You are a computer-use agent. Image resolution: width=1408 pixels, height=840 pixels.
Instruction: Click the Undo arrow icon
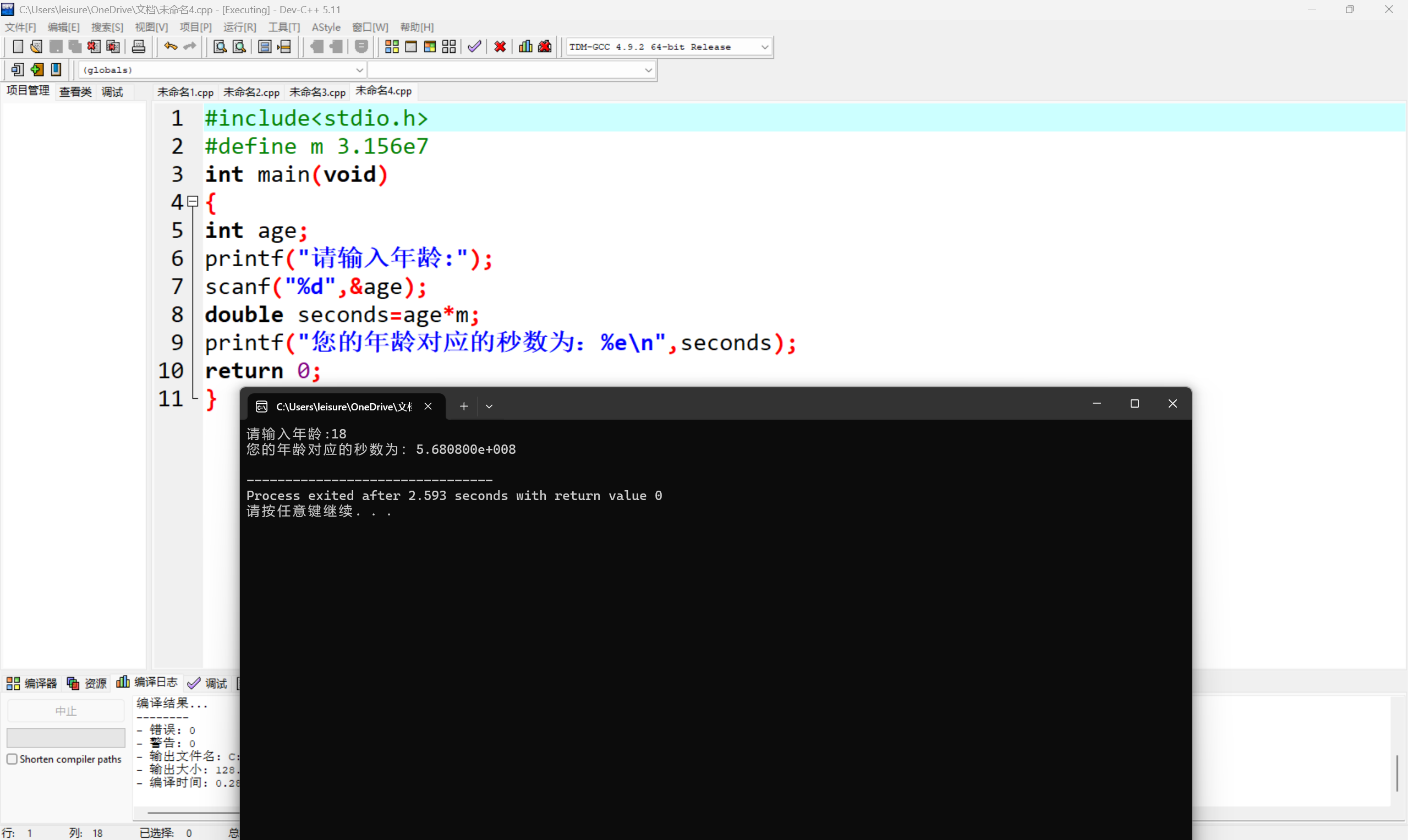(x=170, y=46)
